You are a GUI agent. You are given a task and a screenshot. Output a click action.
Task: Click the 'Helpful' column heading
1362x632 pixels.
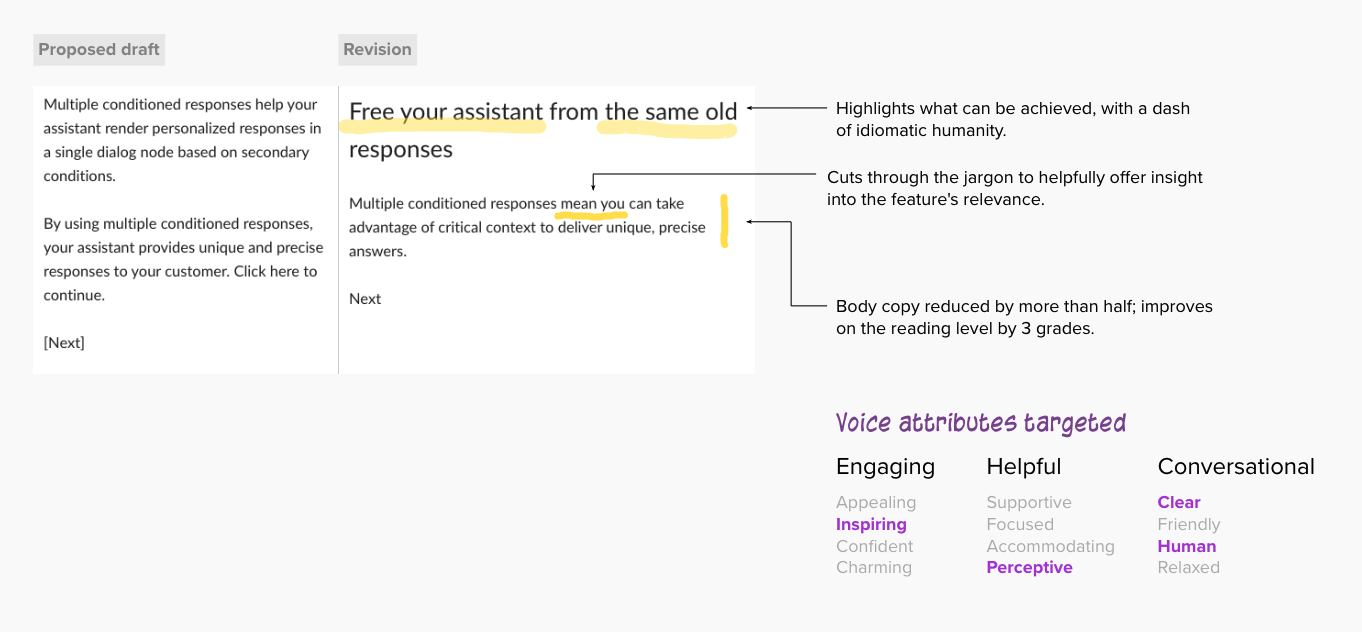point(1024,466)
